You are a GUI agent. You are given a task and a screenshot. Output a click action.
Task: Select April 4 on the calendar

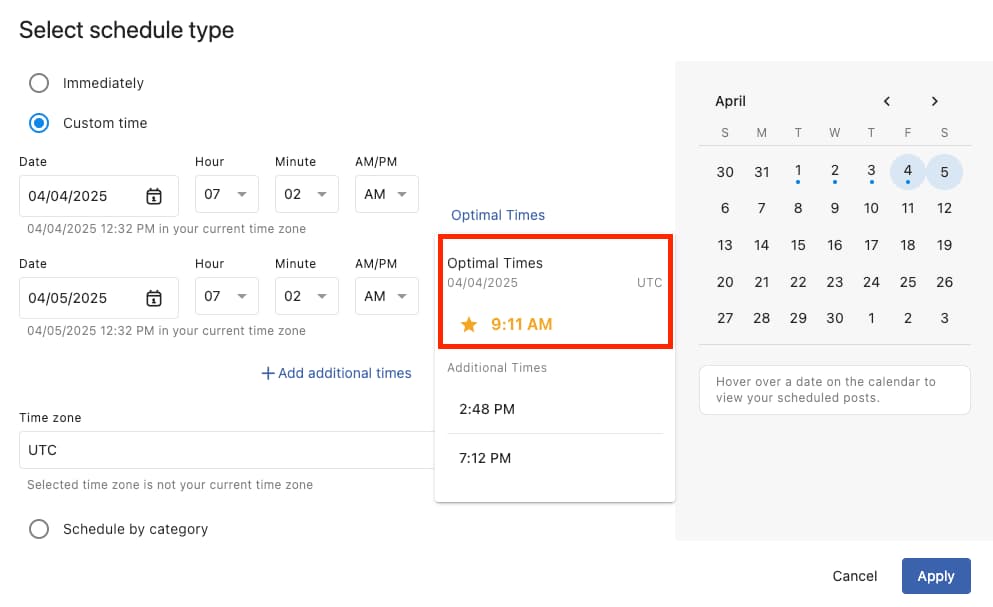click(x=907, y=171)
